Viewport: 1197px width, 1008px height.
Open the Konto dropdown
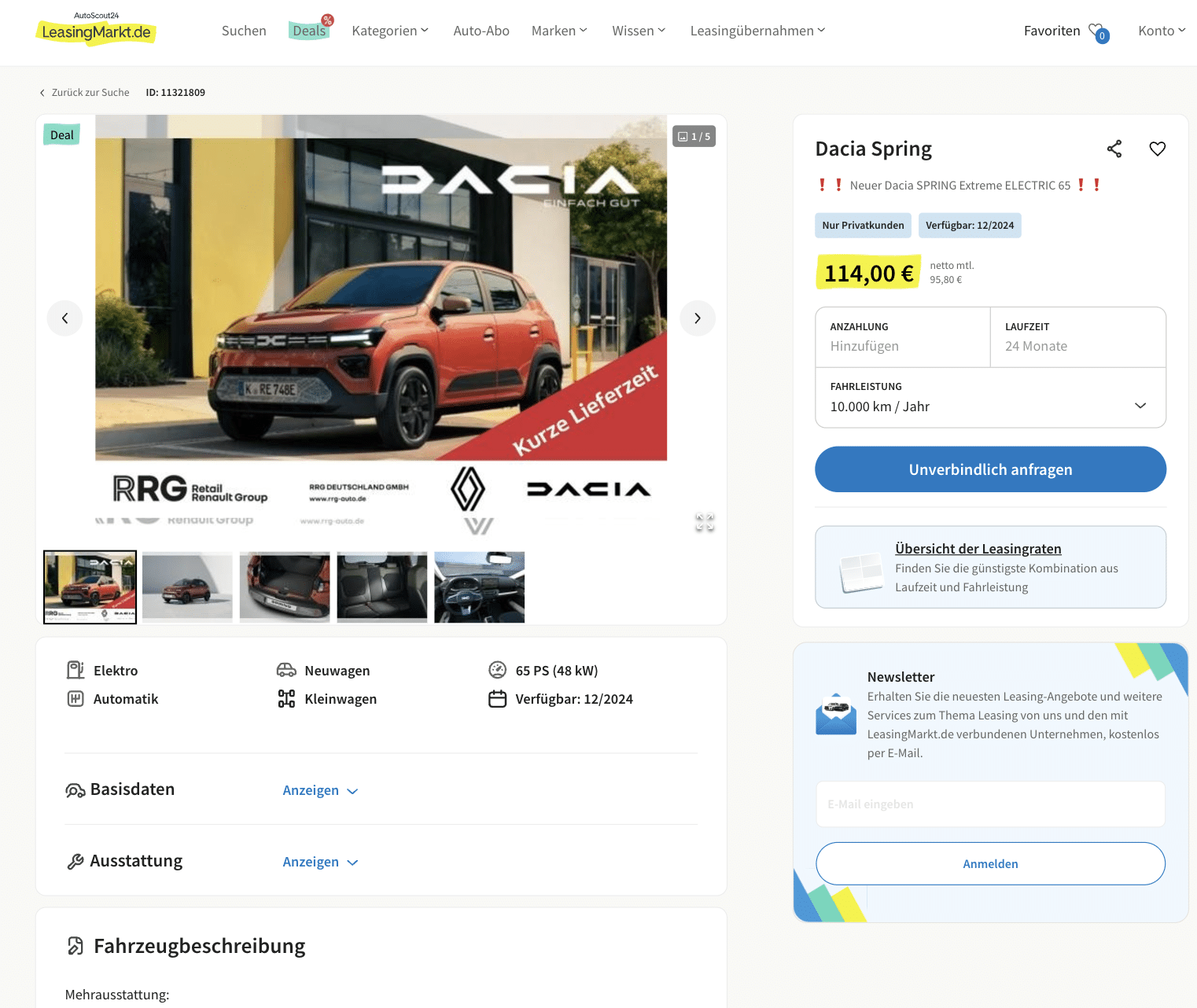point(1162,31)
